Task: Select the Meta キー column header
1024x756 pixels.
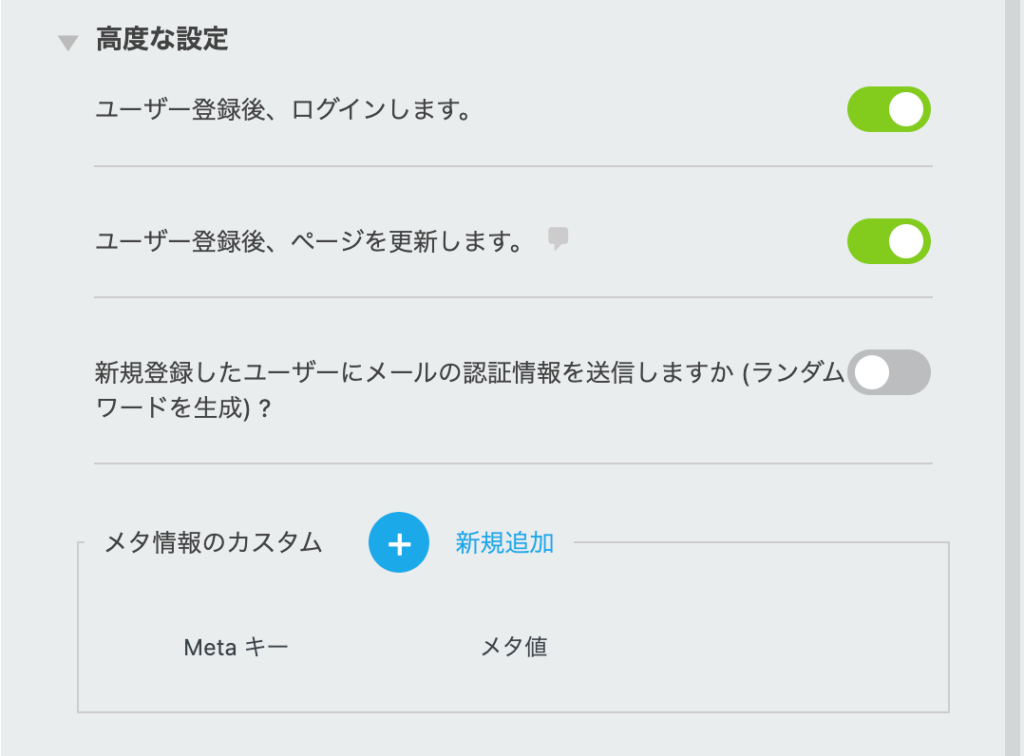Action: (236, 647)
